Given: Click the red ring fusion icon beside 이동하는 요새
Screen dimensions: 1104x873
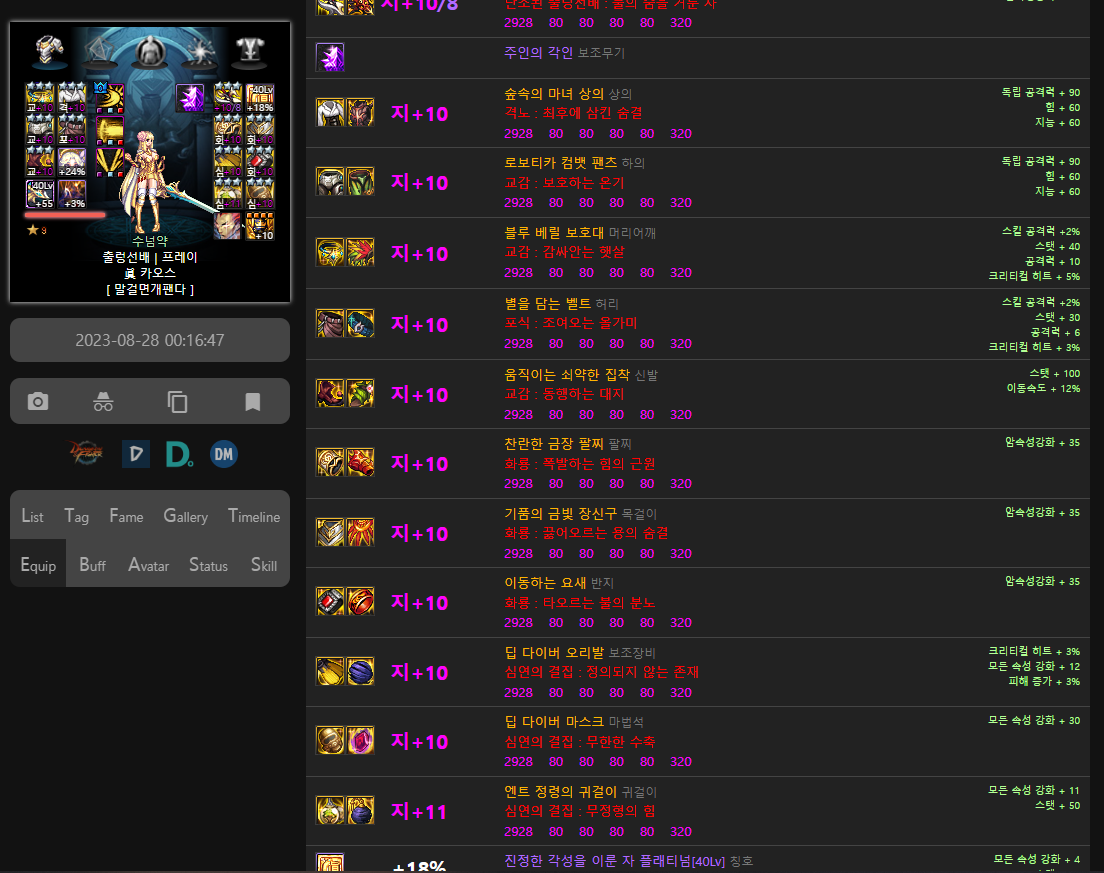Looking at the screenshot, I should pos(360,601).
